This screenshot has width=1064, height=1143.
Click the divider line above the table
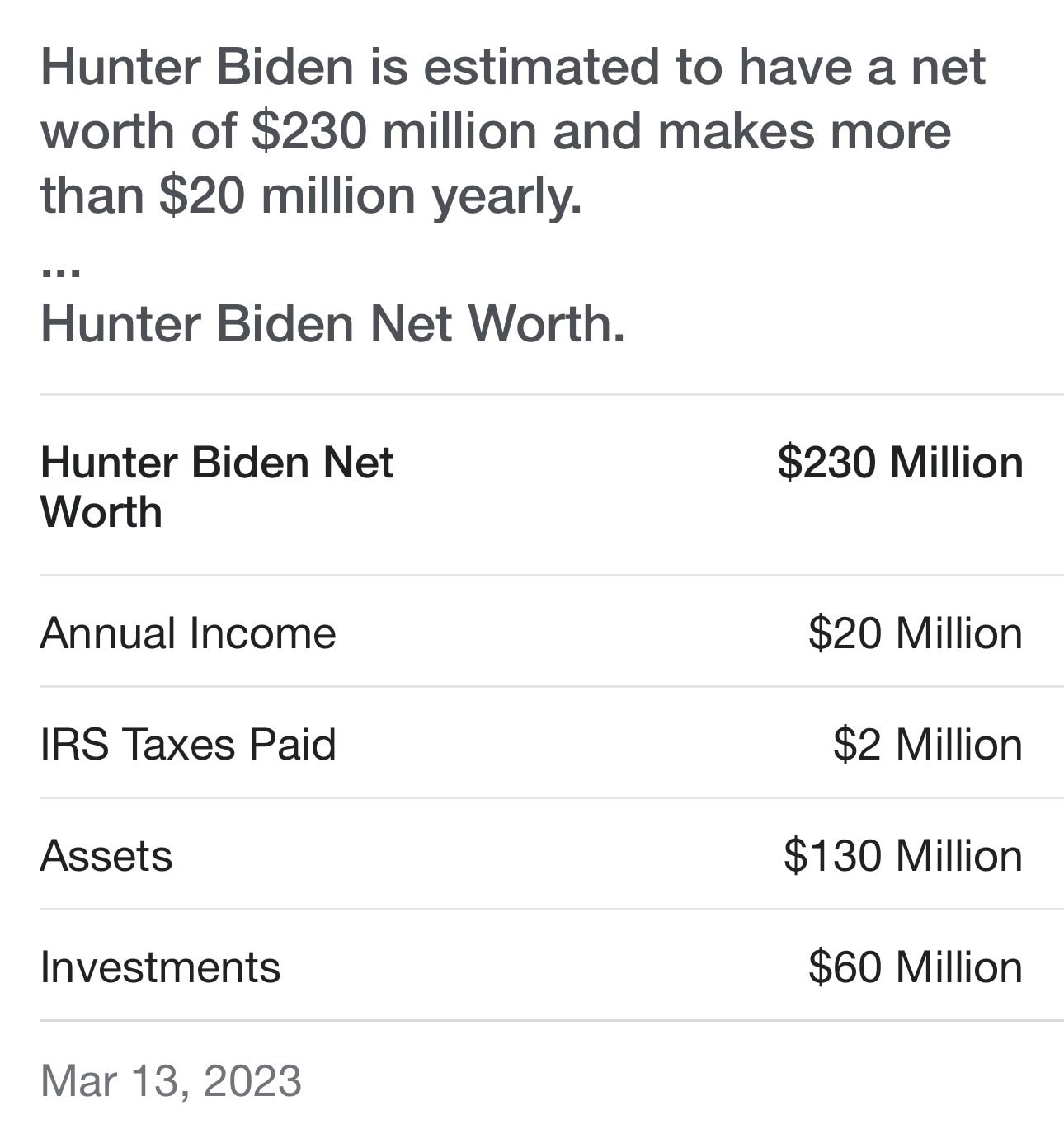(551, 394)
